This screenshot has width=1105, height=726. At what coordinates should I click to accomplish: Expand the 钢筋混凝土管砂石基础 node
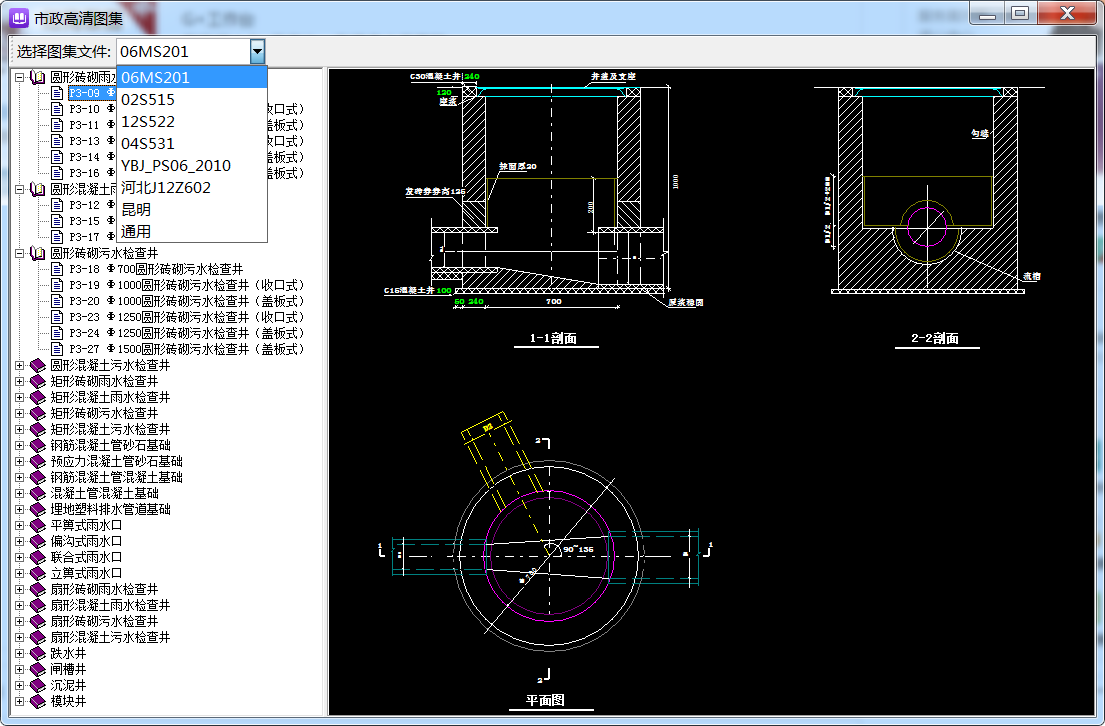[x=20, y=445]
